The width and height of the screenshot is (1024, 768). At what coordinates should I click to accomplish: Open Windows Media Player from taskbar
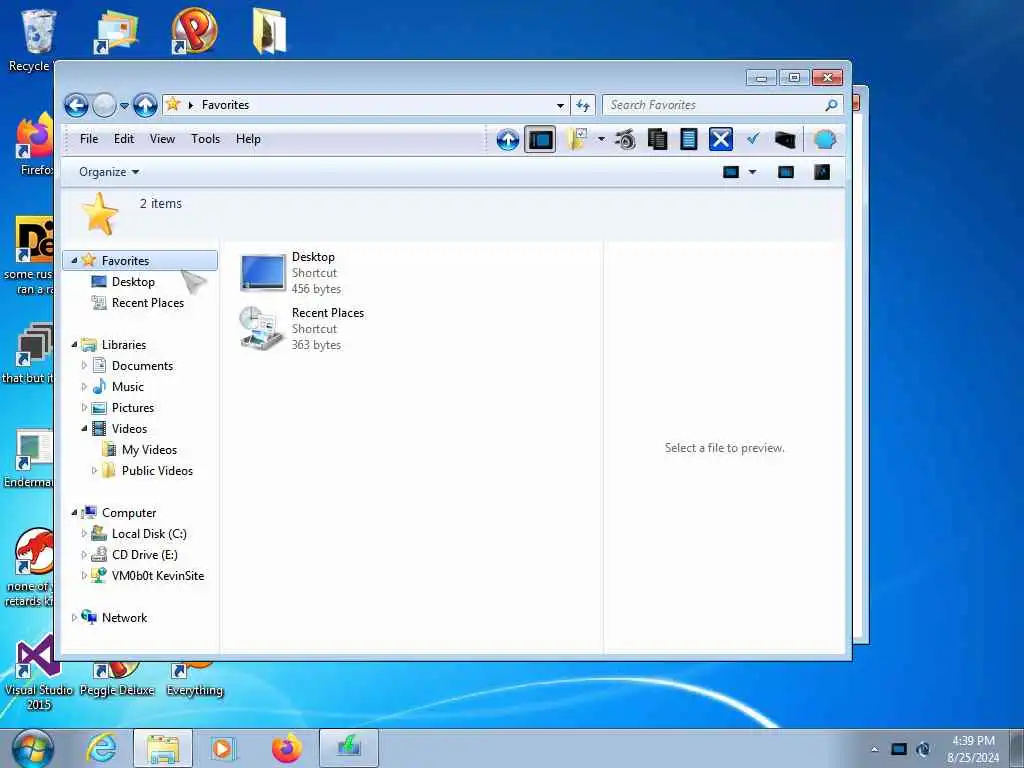point(223,748)
